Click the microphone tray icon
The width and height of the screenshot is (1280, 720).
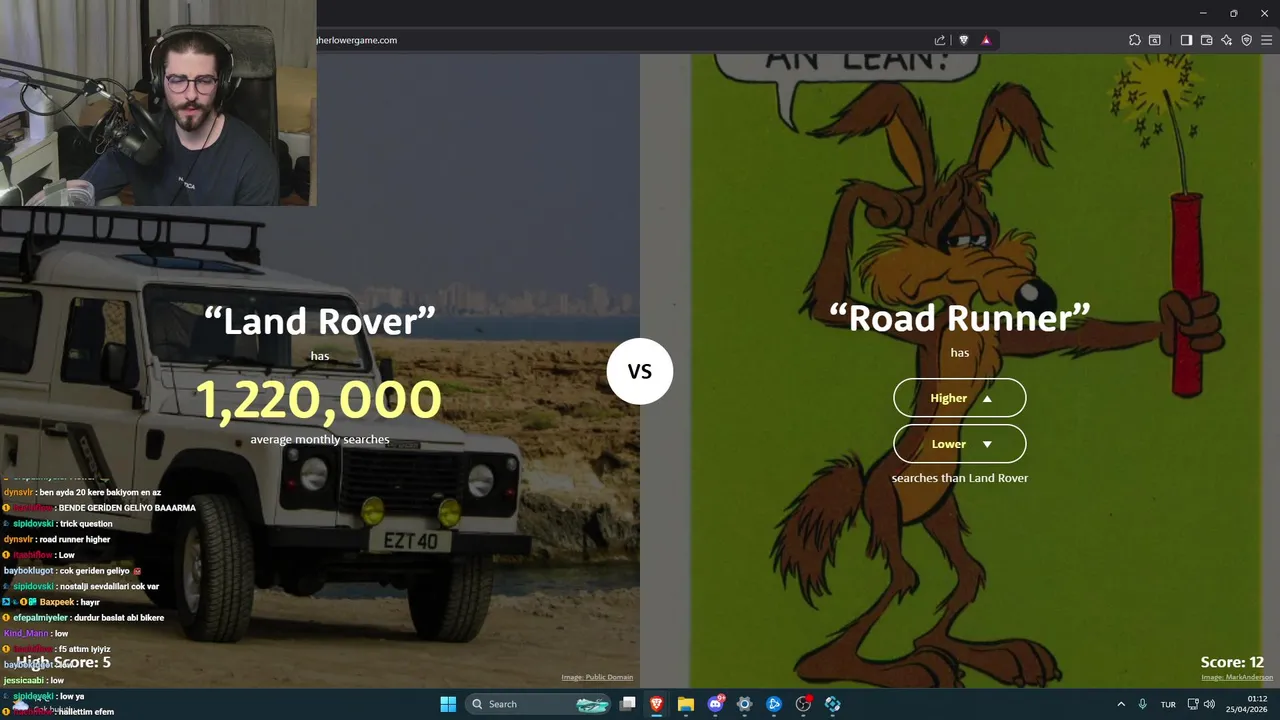point(1142,704)
